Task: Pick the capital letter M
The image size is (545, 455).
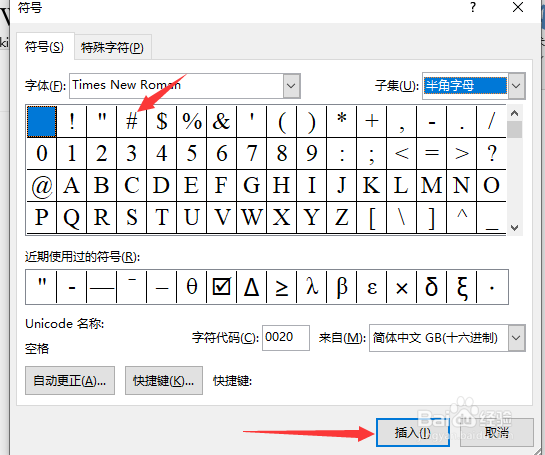Action: [432, 186]
